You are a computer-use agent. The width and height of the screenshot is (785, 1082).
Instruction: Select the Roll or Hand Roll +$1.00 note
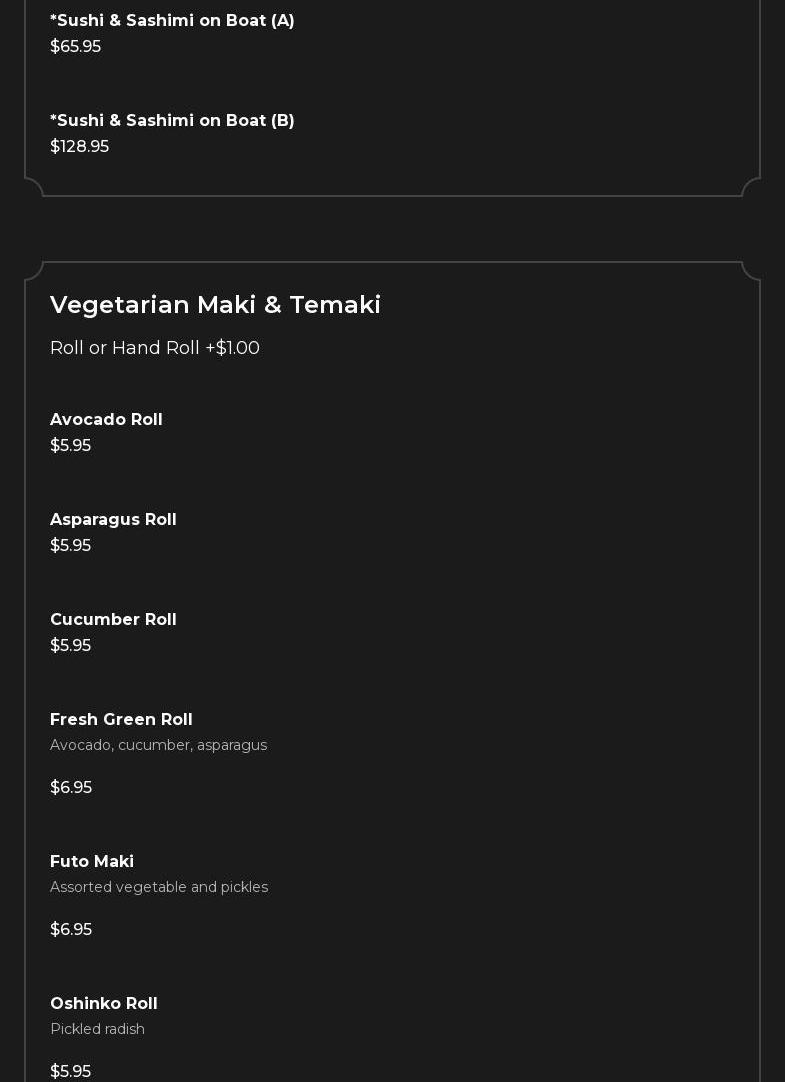[x=155, y=348]
